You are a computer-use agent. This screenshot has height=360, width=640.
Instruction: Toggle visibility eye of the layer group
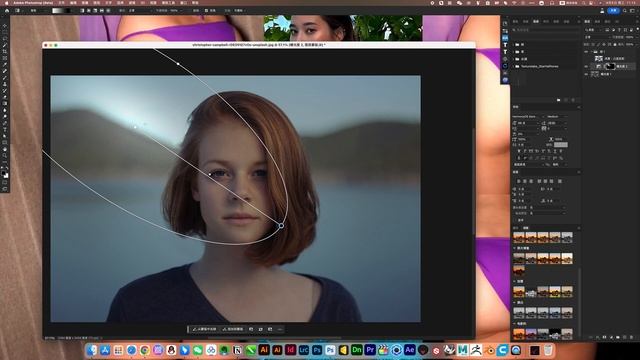click(x=586, y=52)
